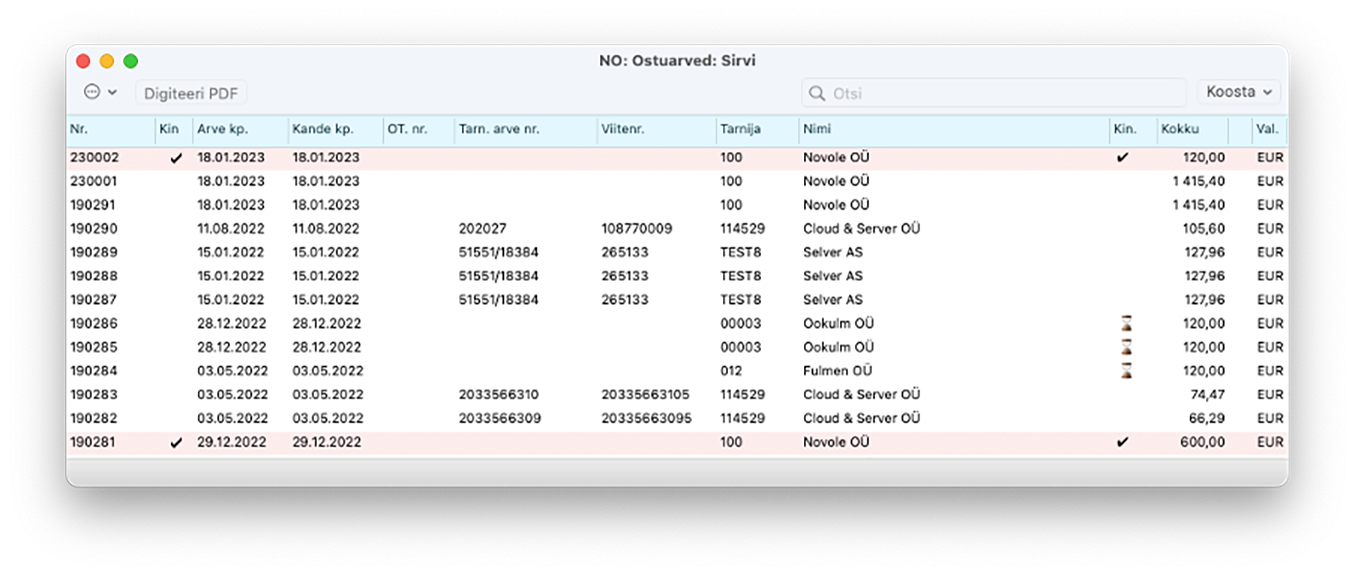Focus the Otsi search field
The width and height of the screenshot is (1356, 576).
(x=994, y=93)
